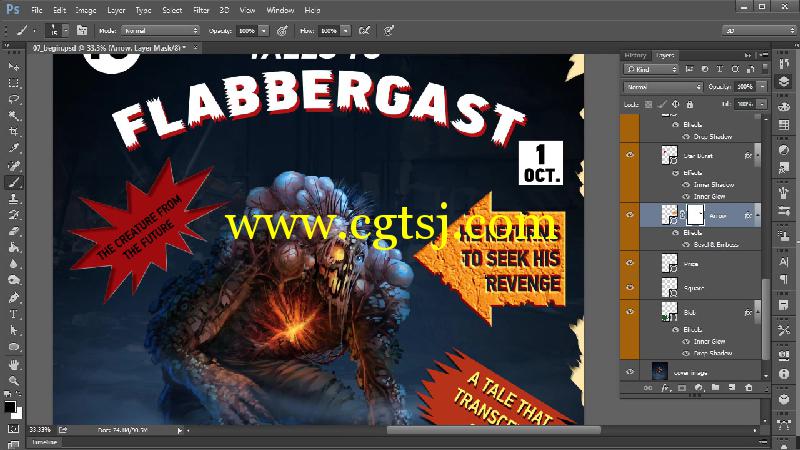Image resolution: width=800 pixels, height=450 pixels.
Task: Open the Layer menu
Action: point(116,10)
